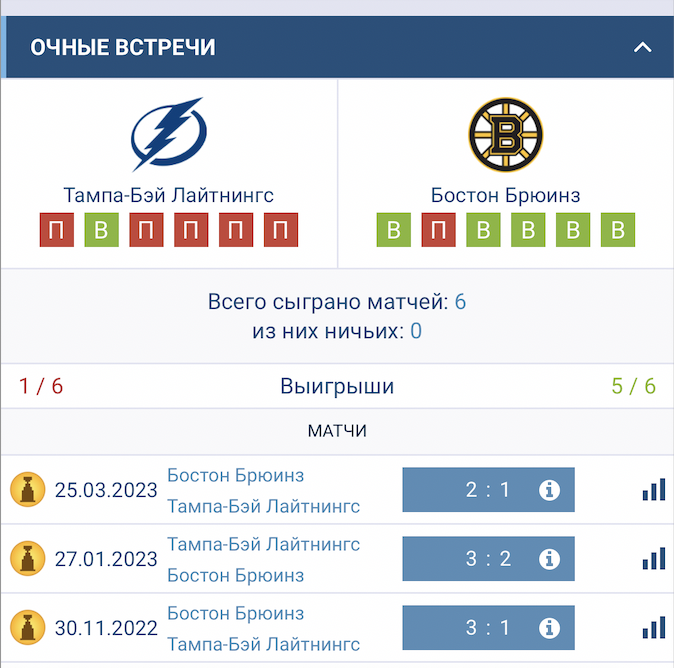Click the Boston Bruins logo
674x668 pixels.
pos(505,135)
